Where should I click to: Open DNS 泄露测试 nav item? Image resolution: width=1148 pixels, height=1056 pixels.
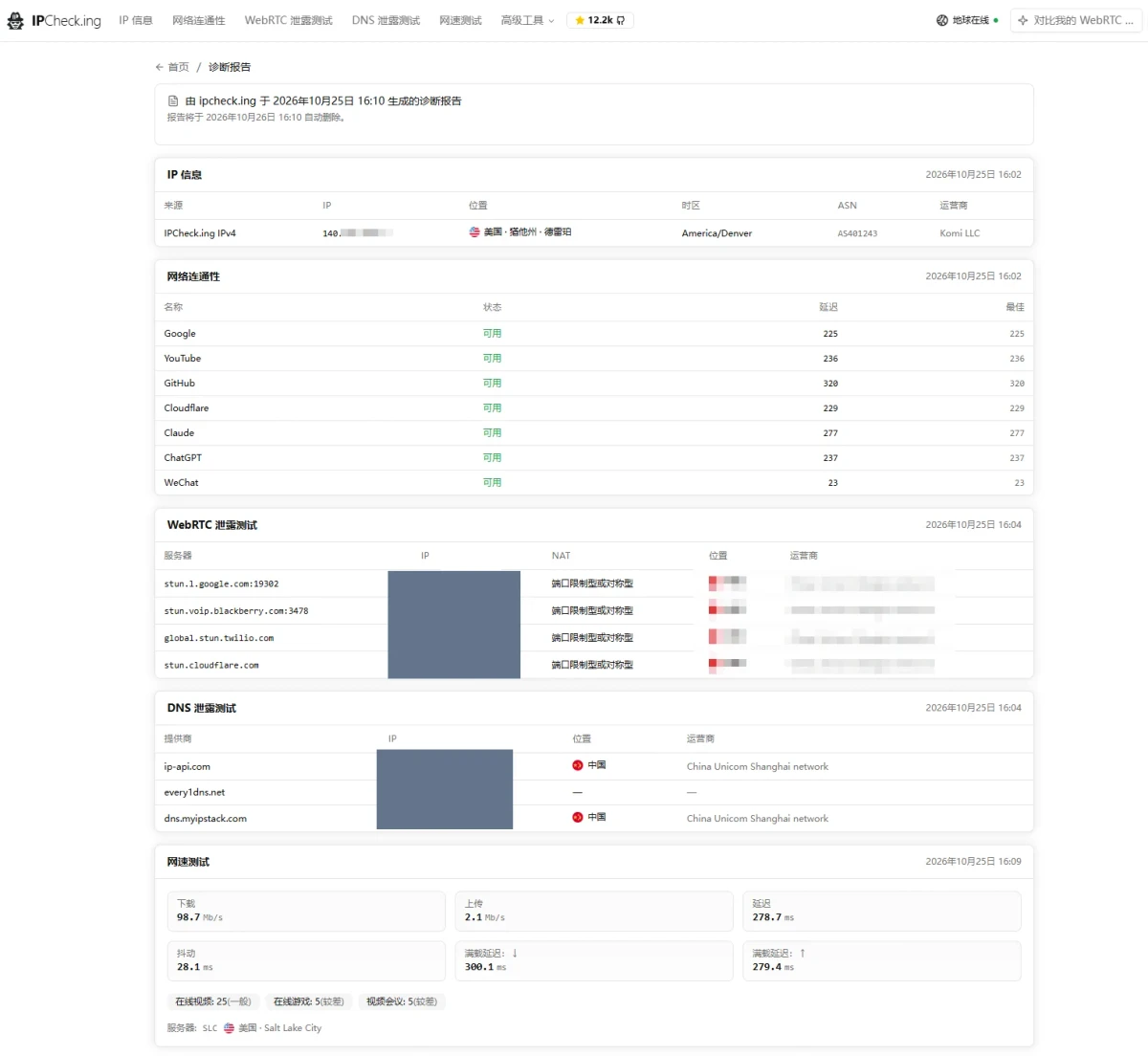(x=386, y=20)
